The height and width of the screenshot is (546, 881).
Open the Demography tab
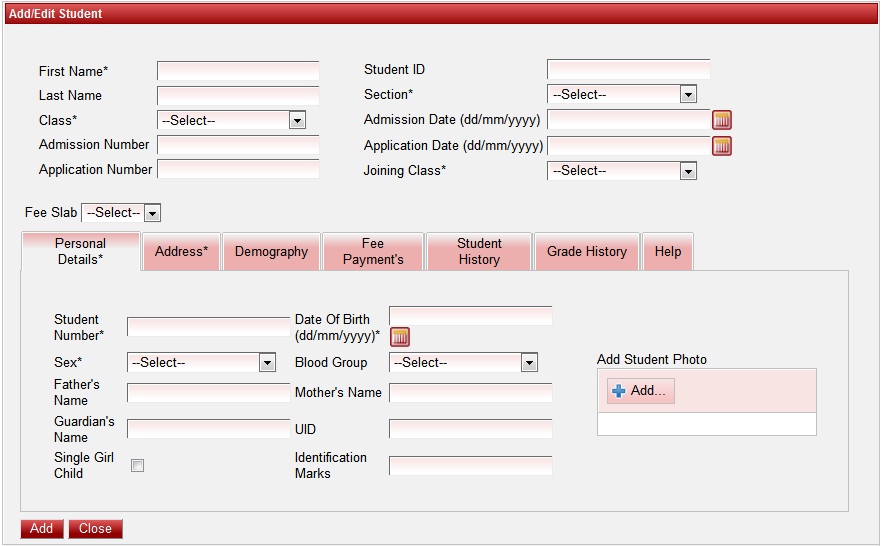point(271,252)
